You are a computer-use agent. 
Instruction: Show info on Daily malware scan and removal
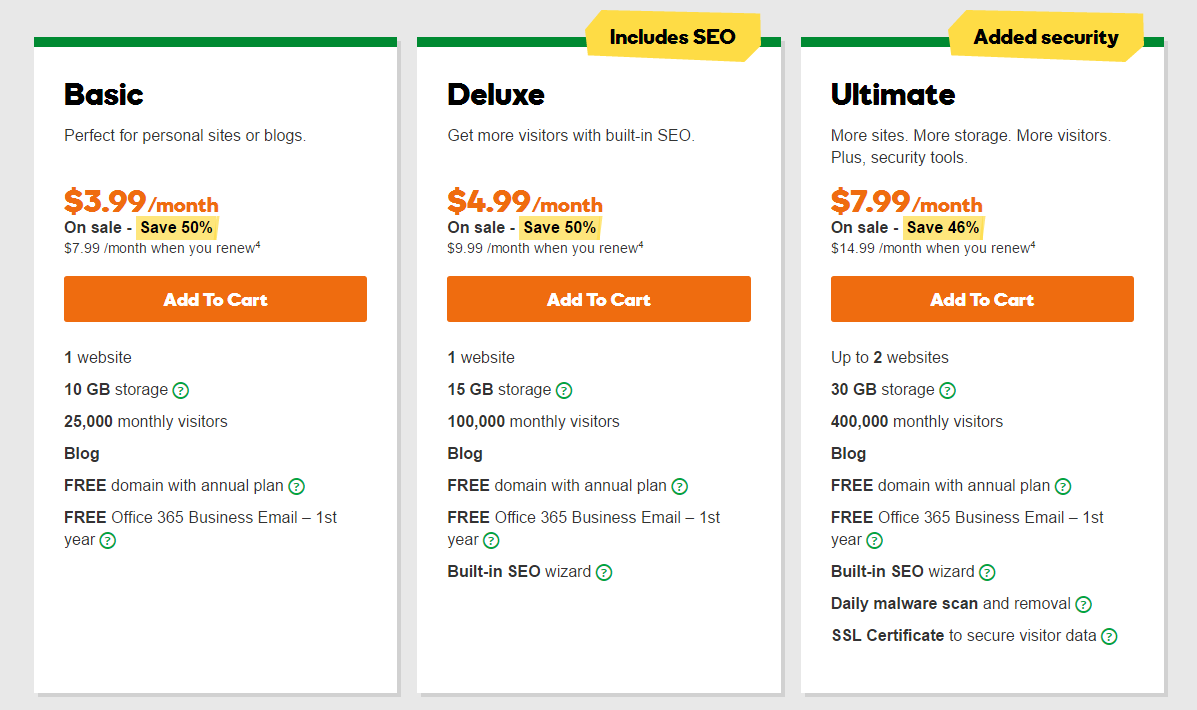[x=1083, y=604]
